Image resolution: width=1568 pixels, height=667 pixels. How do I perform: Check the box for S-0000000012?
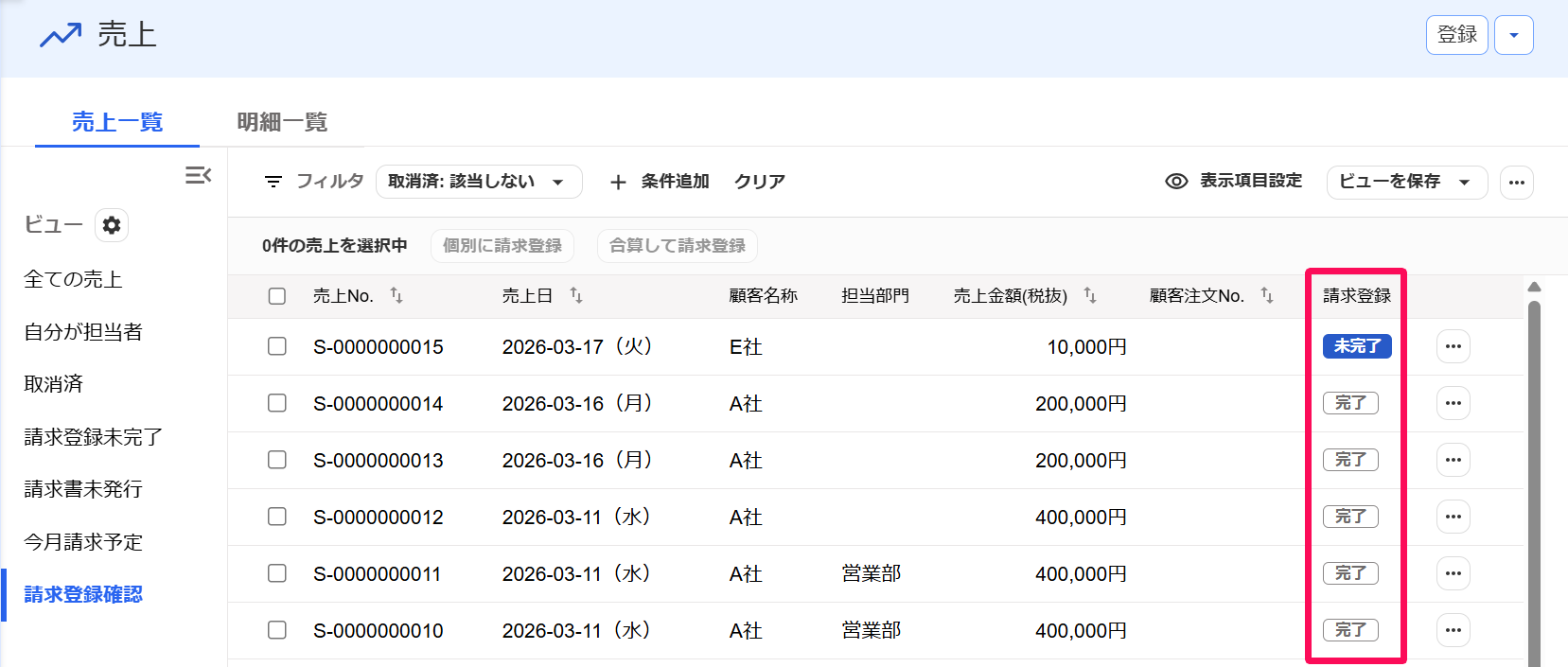click(x=277, y=517)
